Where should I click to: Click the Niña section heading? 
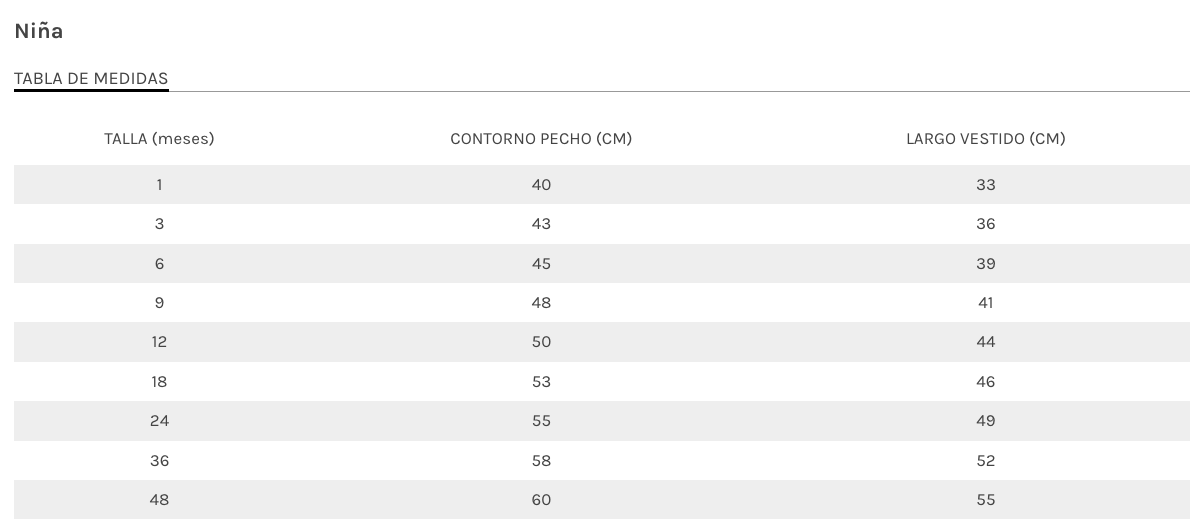pos(39,31)
